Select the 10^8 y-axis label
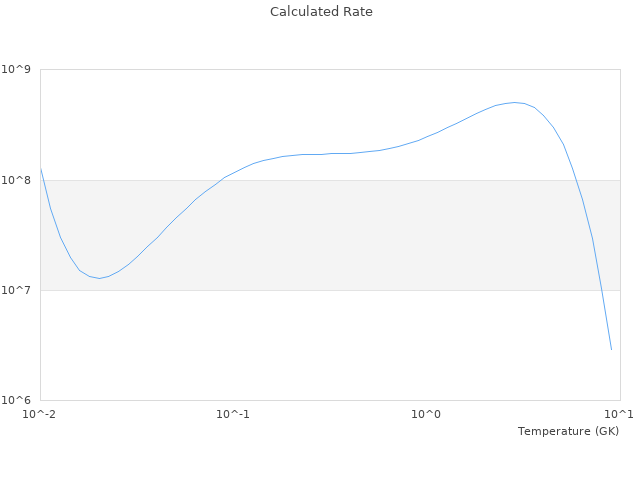 pos(16,180)
